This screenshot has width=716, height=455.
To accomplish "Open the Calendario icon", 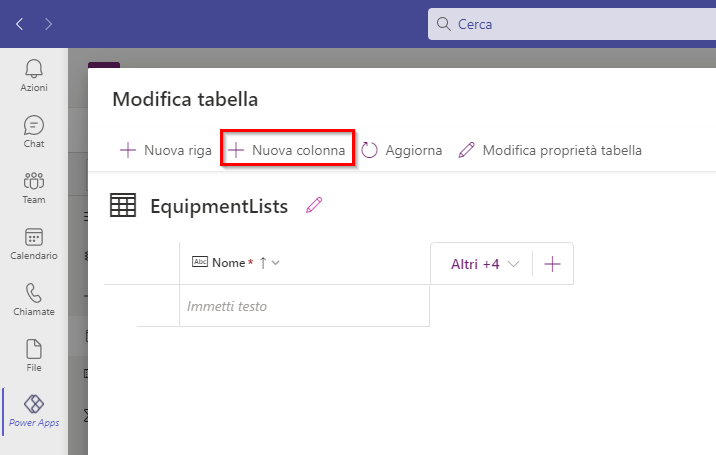I will click(34, 237).
